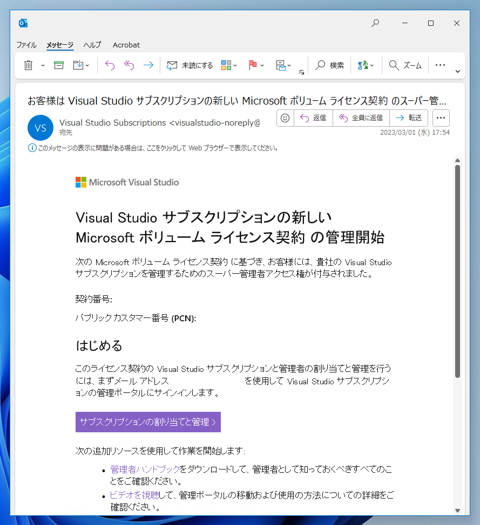Click the message scrollbar up arrow

point(458,161)
